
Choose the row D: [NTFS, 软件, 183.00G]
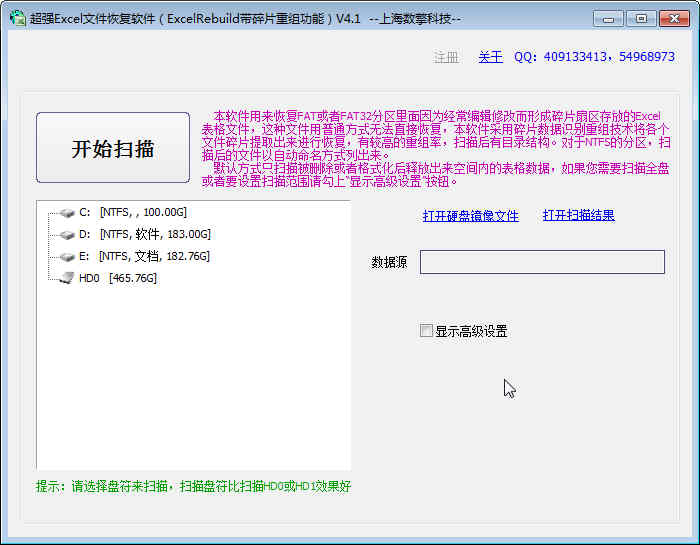[x=145, y=234]
